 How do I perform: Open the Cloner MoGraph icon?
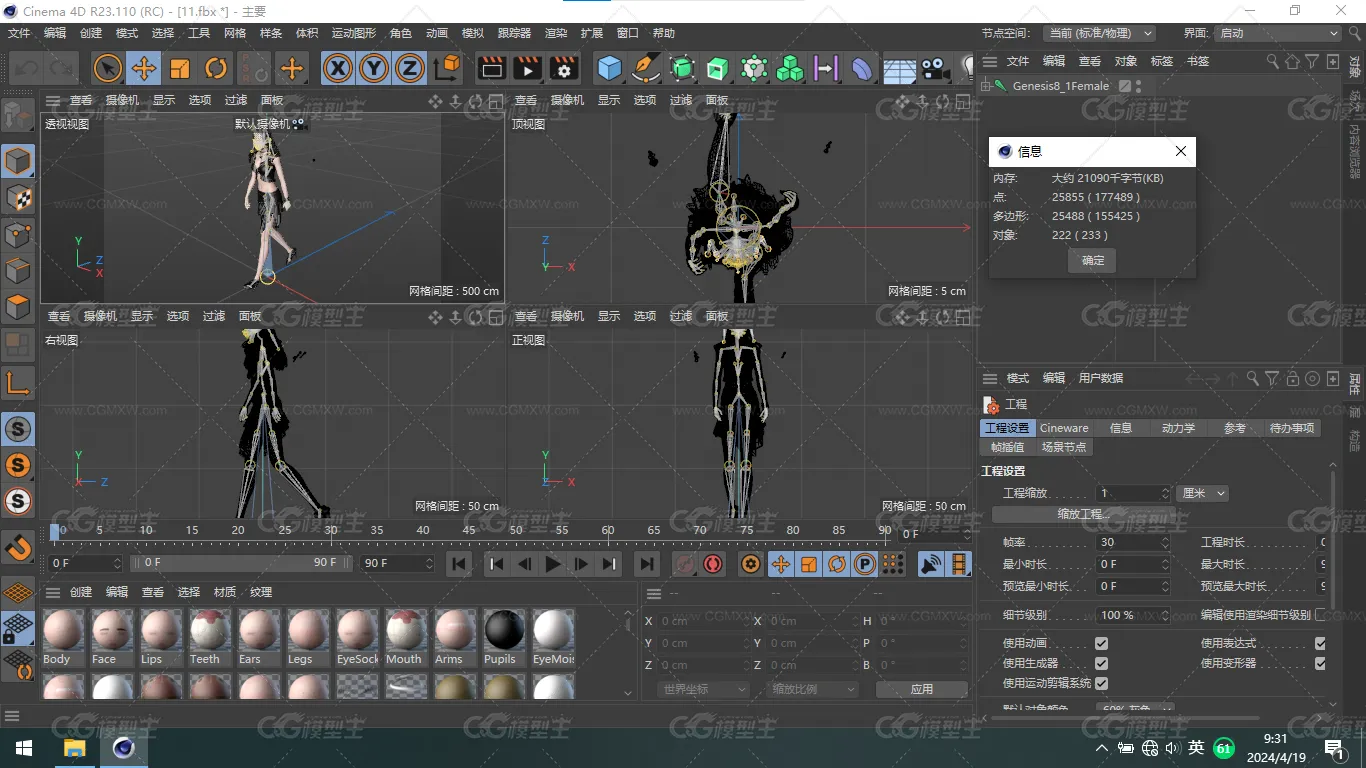(790, 68)
